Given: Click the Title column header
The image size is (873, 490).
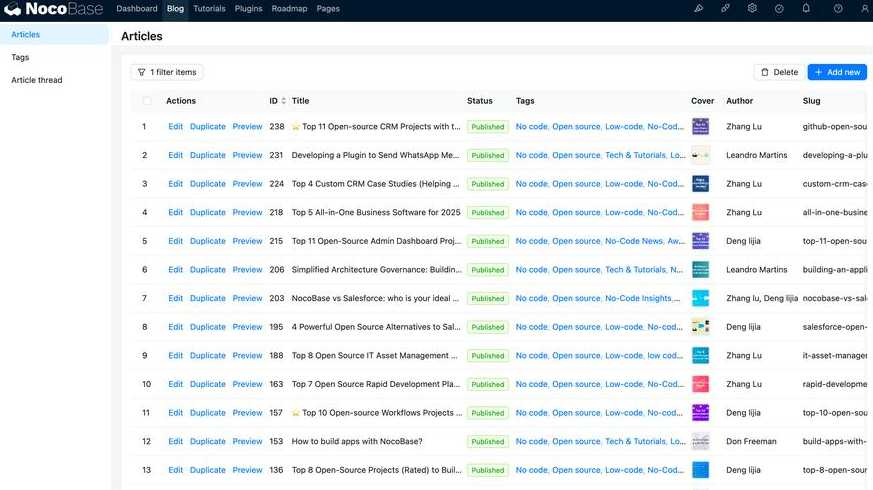Looking at the screenshot, I should pos(301,101).
